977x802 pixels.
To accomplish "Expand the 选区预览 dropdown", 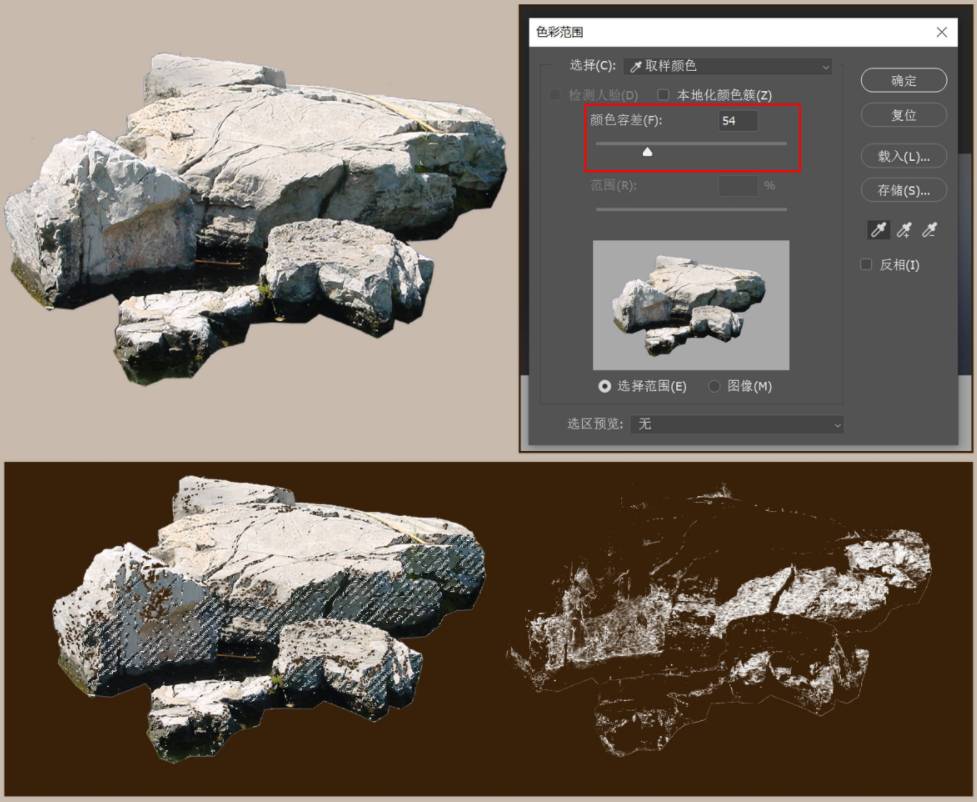I will tap(739, 424).
